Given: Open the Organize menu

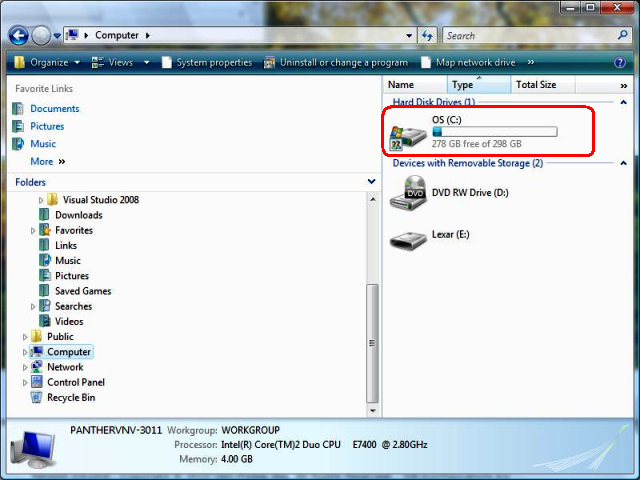Looking at the screenshot, I should (x=48, y=62).
